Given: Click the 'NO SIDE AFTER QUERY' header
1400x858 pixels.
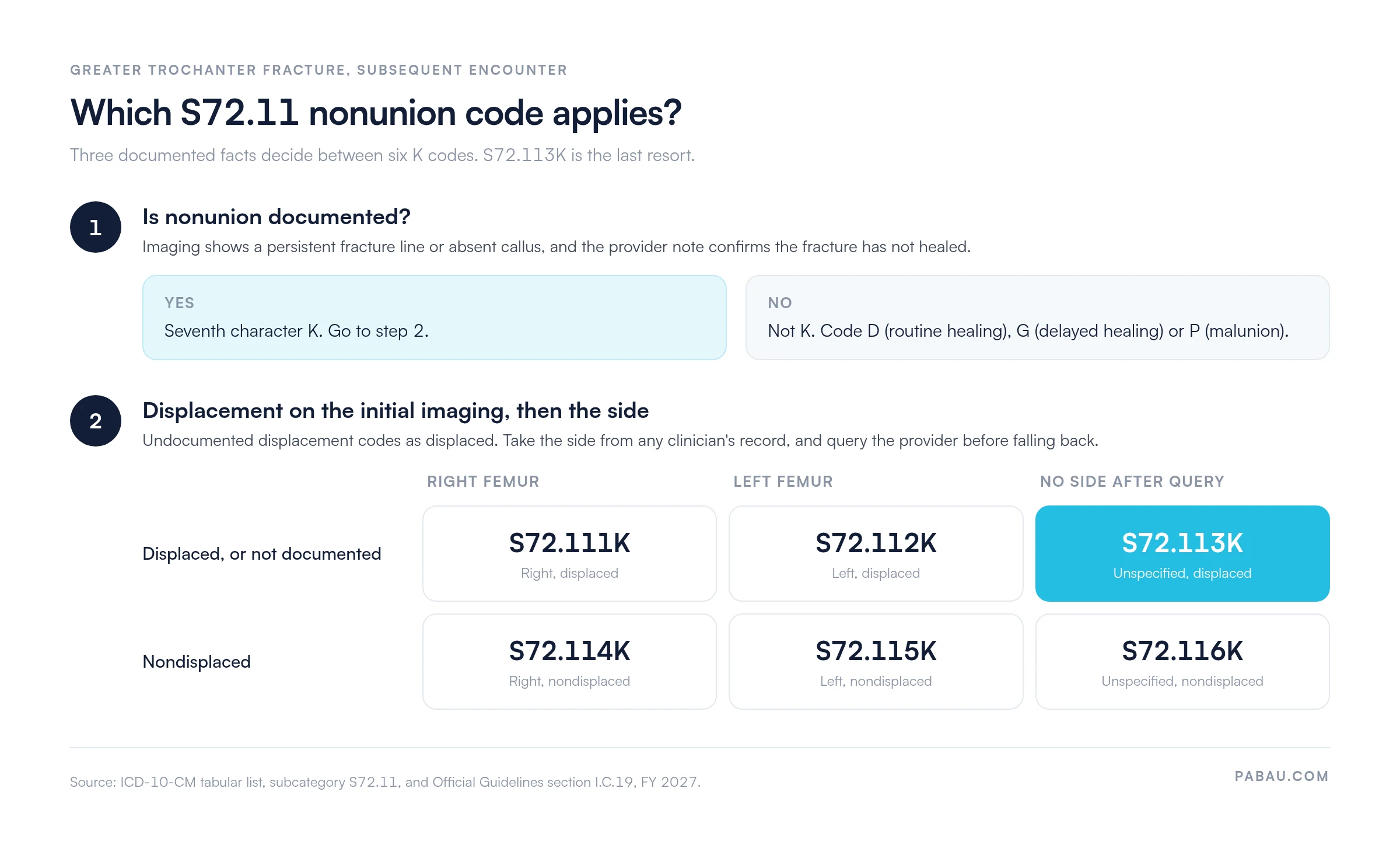Looking at the screenshot, I should (1132, 482).
